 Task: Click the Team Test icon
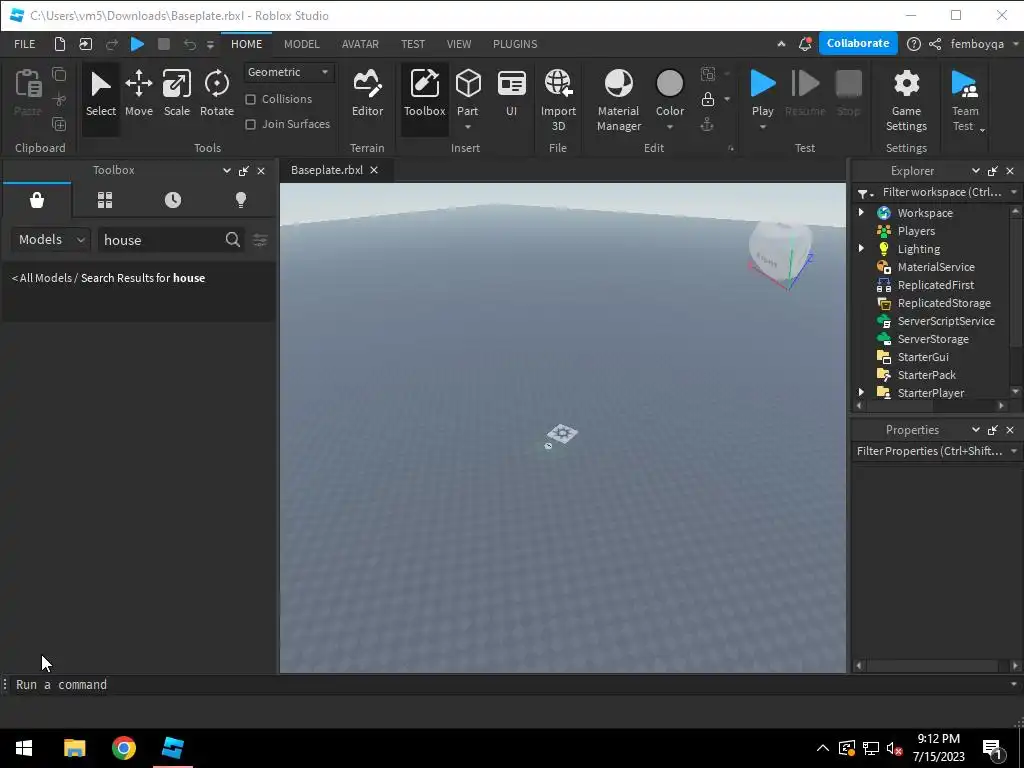click(x=965, y=85)
